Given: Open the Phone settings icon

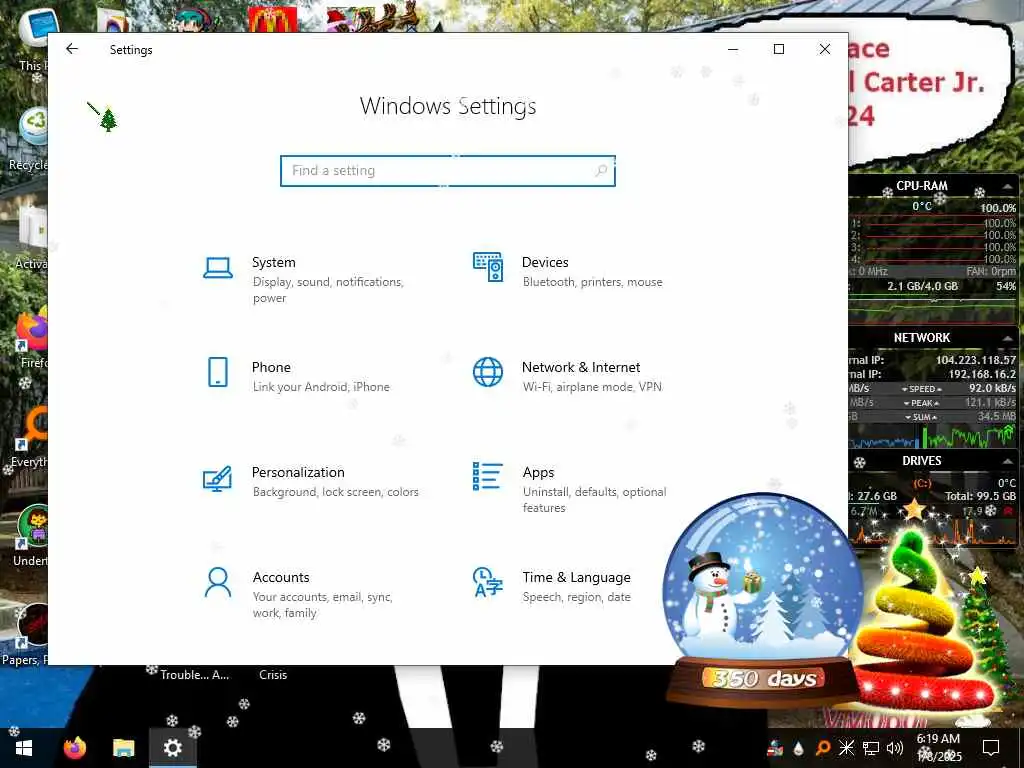Looking at the screenshot, I should coord(218,372).
